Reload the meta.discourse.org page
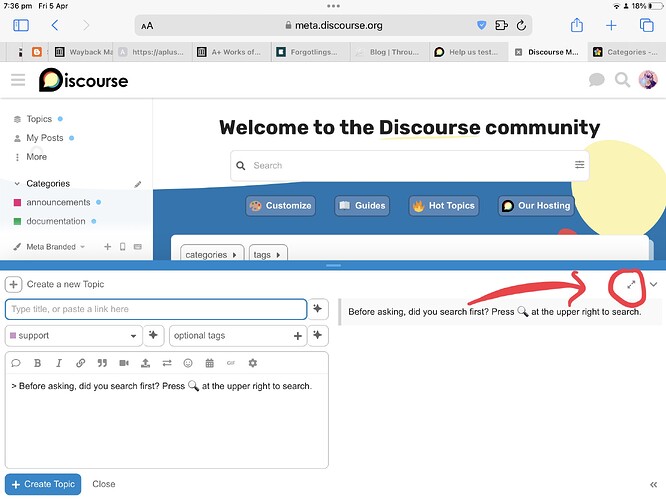The height and width of the screenshot is (500, 666). click(x=521, y=25)
